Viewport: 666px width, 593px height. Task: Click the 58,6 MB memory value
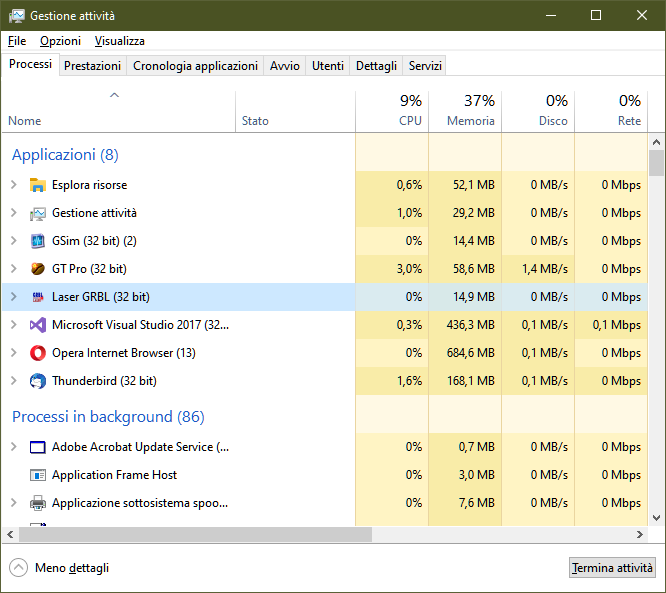coord(474,269)
